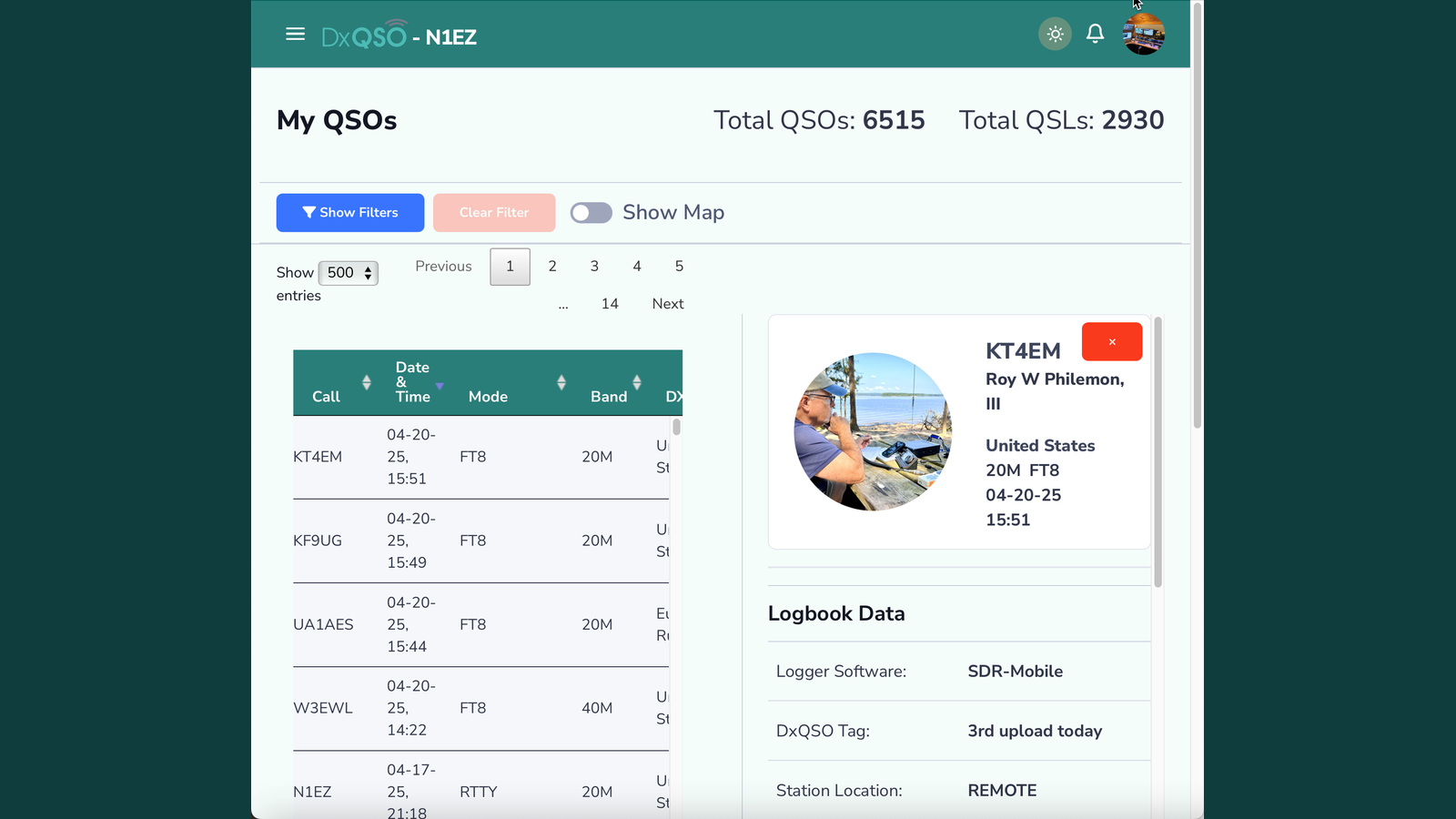Jump to page 14
Screen dimensions: 1456x819
(x=610, y=304)
